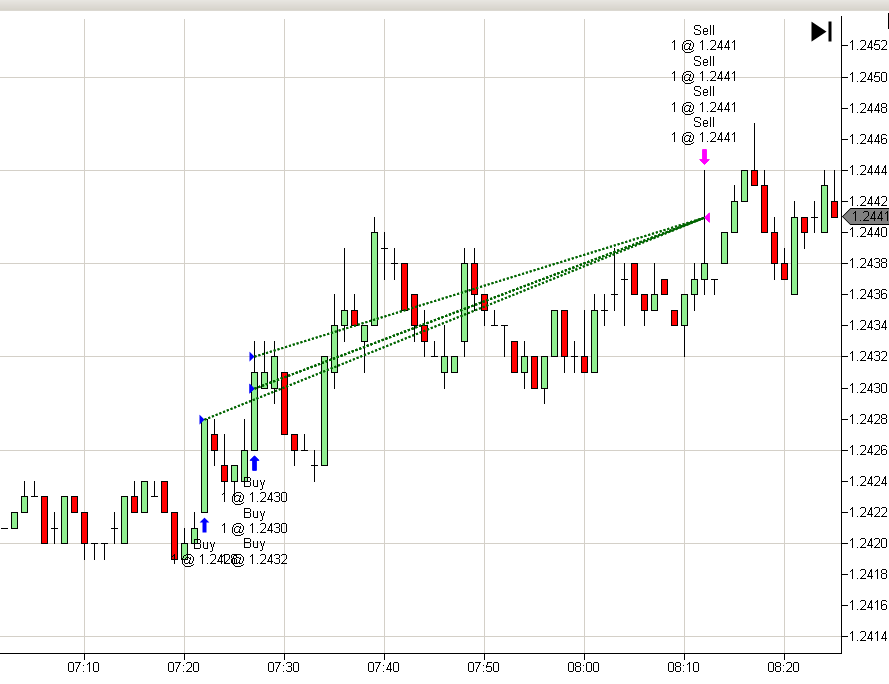Click the 08:00 time axis label

click(583, 667)
